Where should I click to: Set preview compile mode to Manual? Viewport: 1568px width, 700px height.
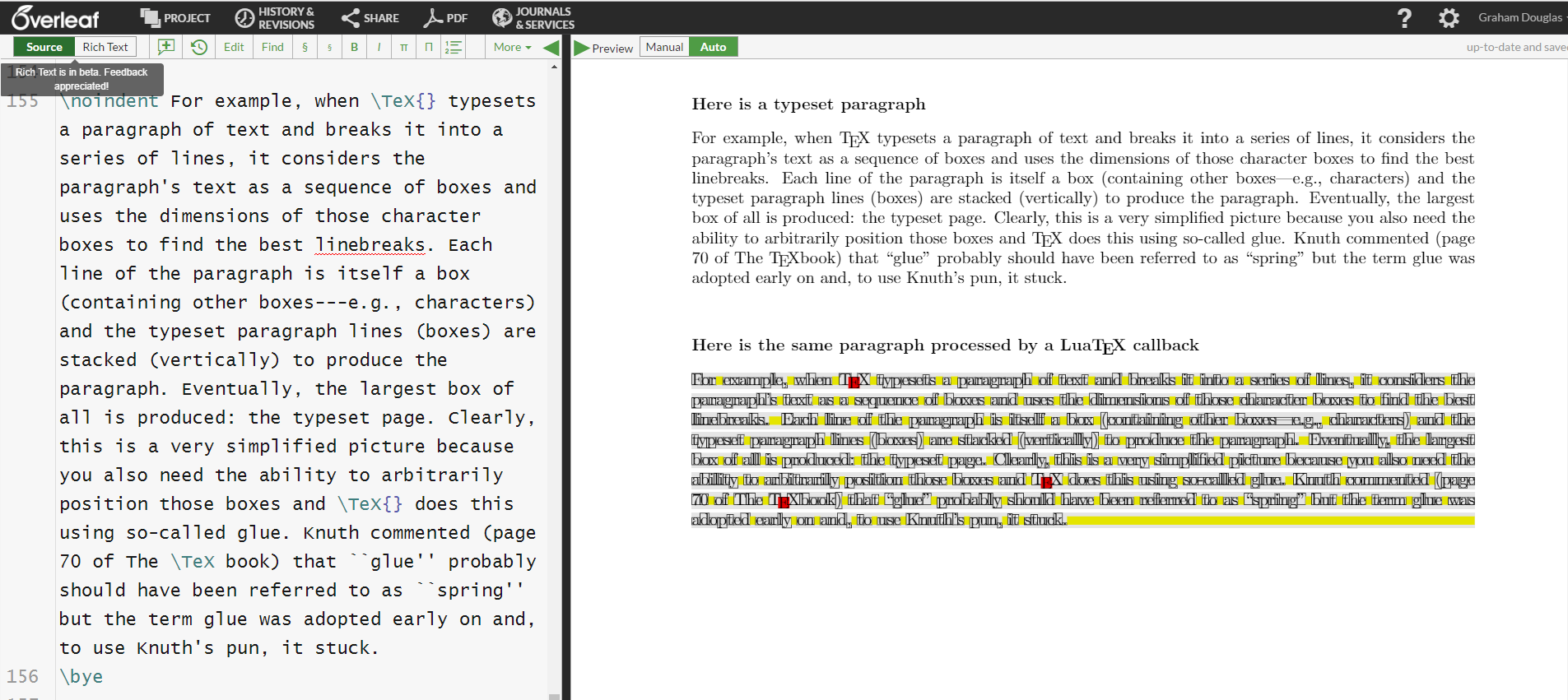coord(664,47)
